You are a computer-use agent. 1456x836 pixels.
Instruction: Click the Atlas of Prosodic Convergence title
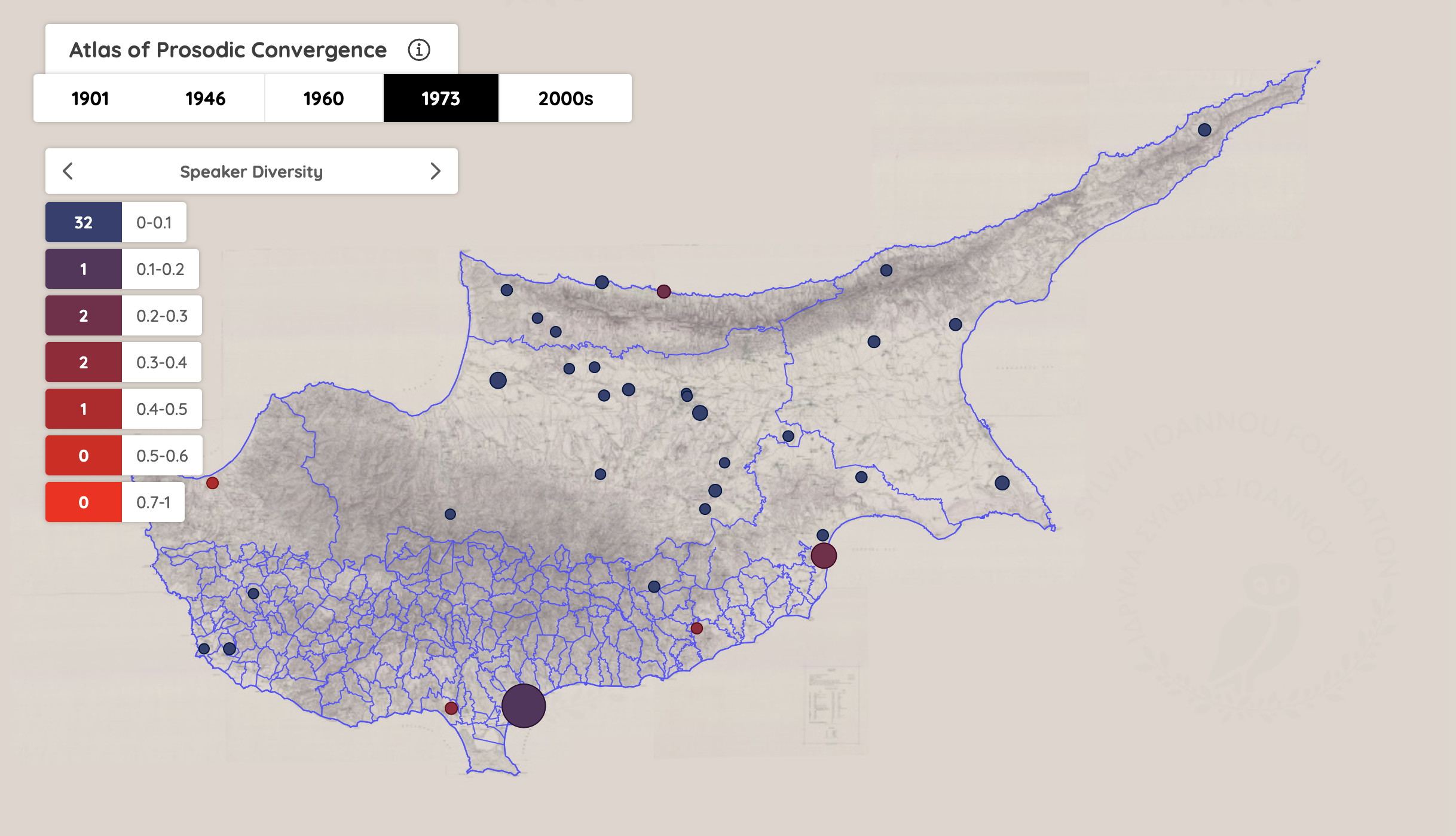(x=228, y=50)
